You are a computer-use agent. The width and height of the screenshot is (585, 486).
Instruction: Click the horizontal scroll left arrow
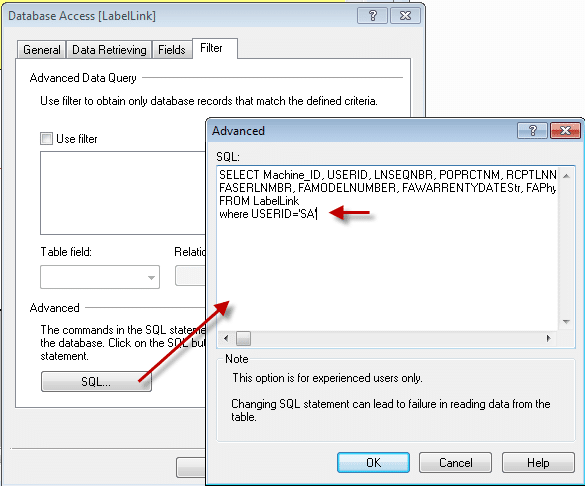point(226,338)
